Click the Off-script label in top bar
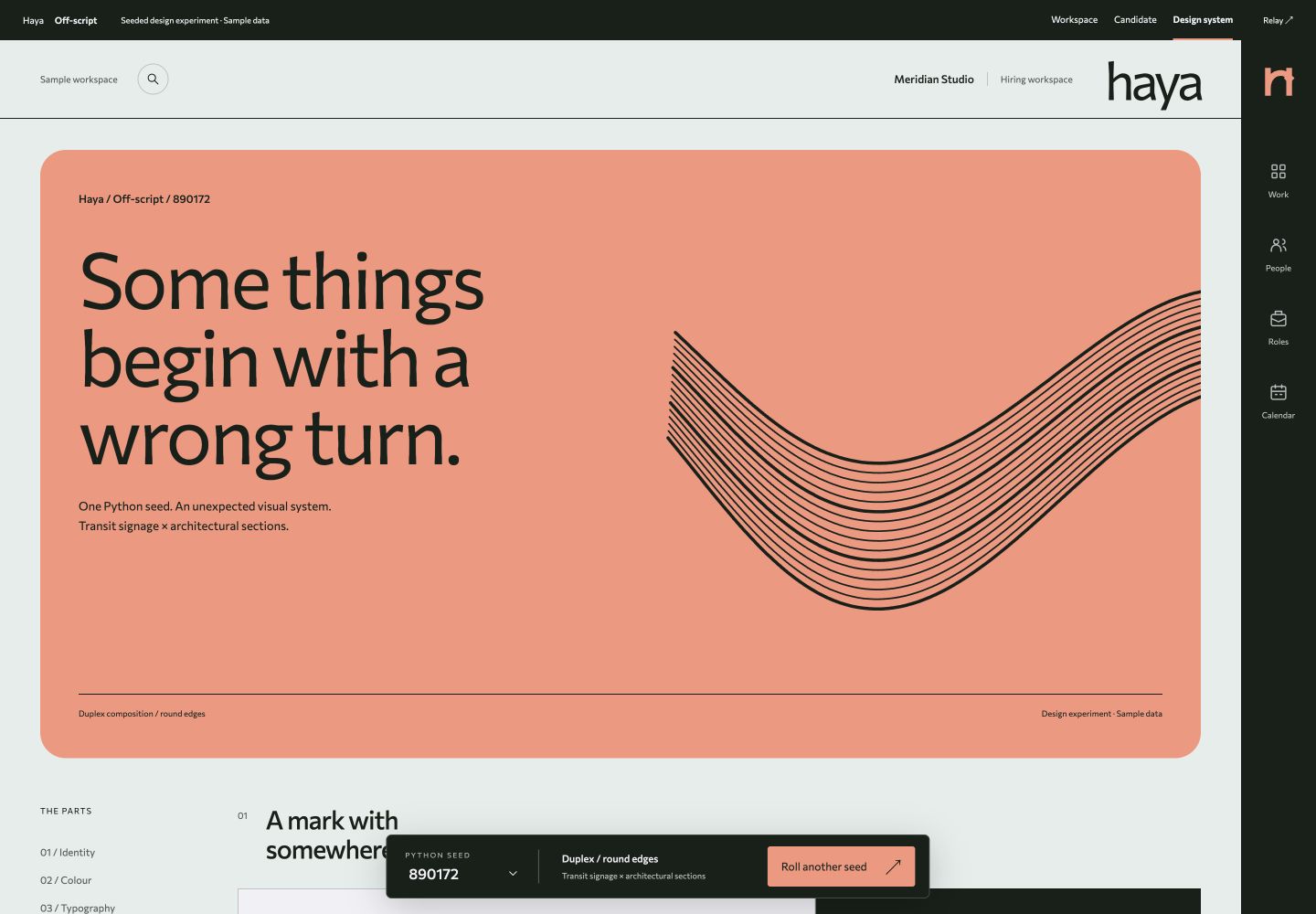 (x=76, y=20)
